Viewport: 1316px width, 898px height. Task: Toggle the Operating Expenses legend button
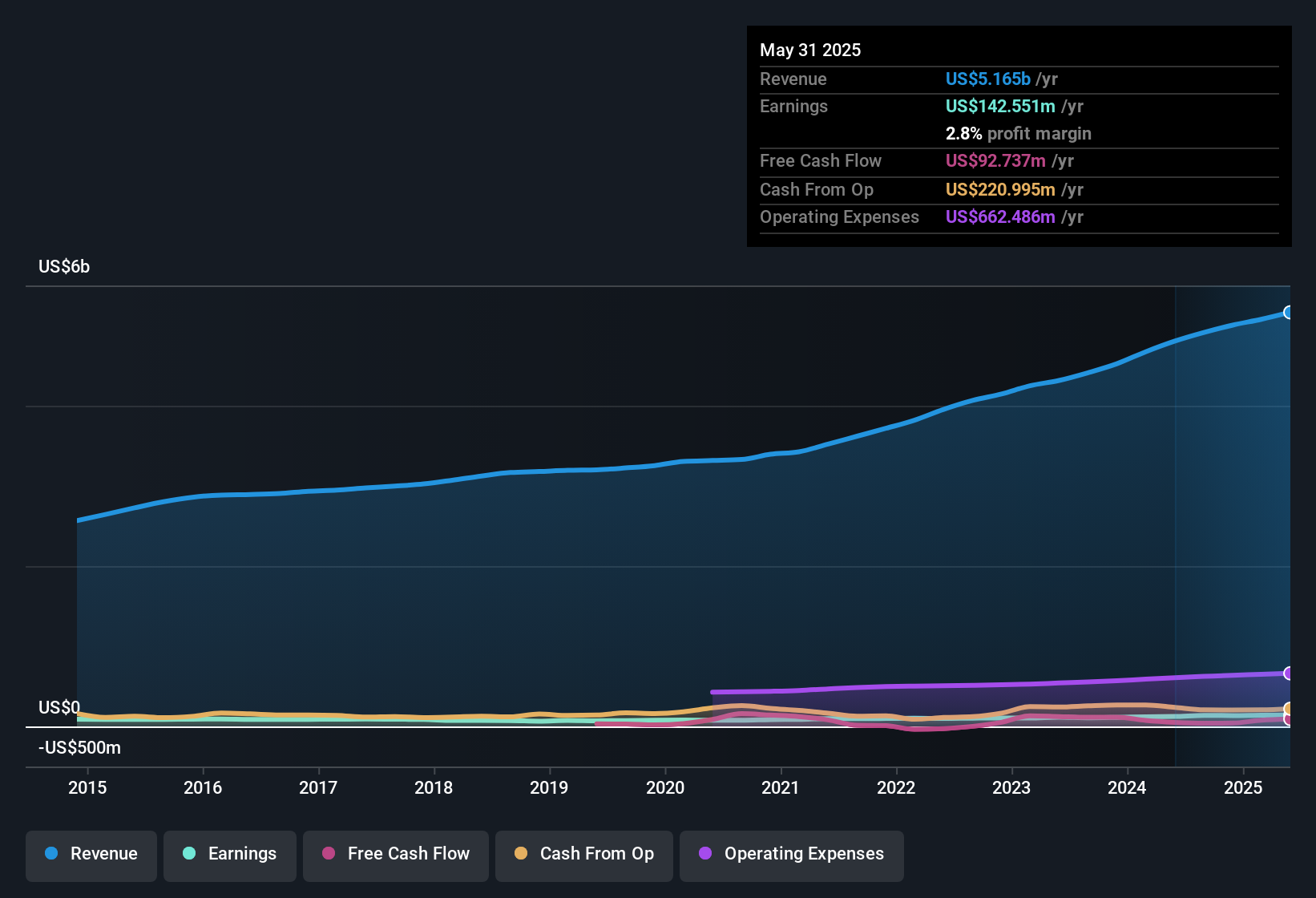[x=792, y=856]
